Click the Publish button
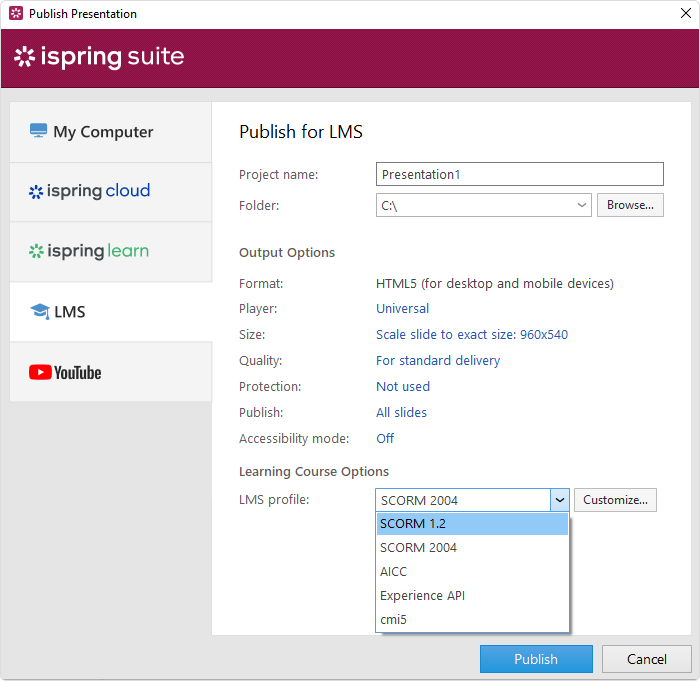This screenshot has height=681, width=700. click(536, 659)
